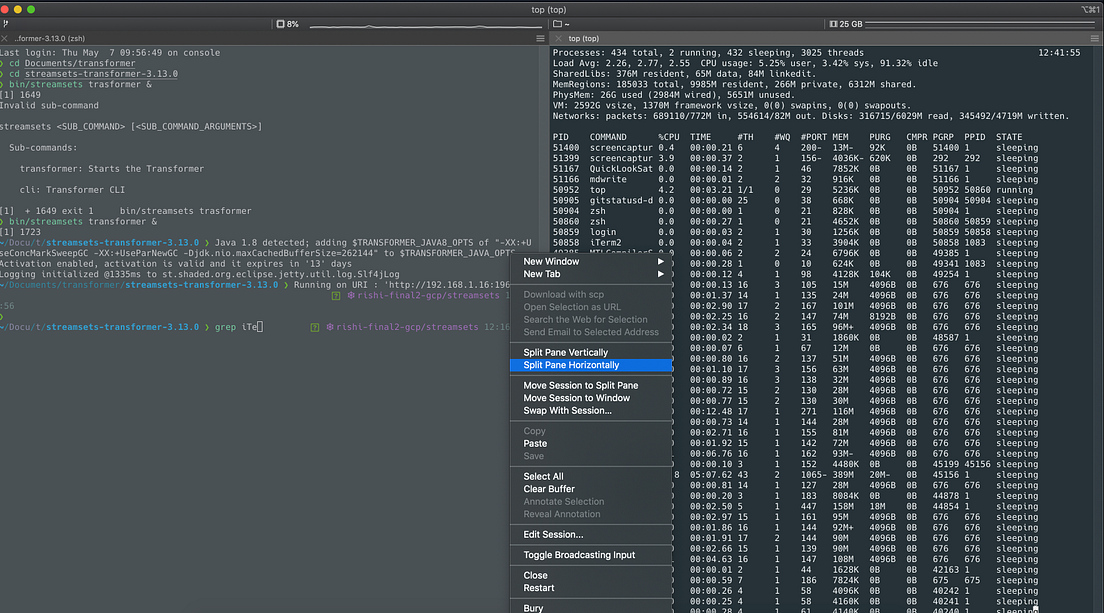1104x613 pixels.
Task: Expand the New Tab submenu arrow
Action: (x=660, y=274)
